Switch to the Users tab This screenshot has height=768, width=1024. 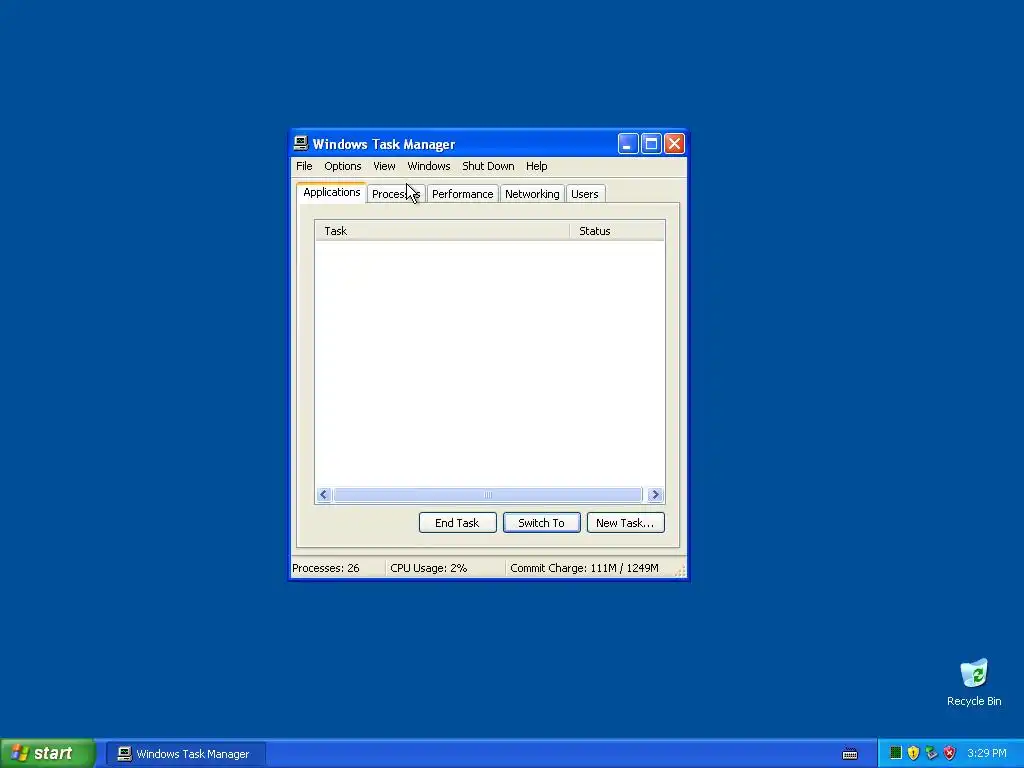[x=584, y=194]
